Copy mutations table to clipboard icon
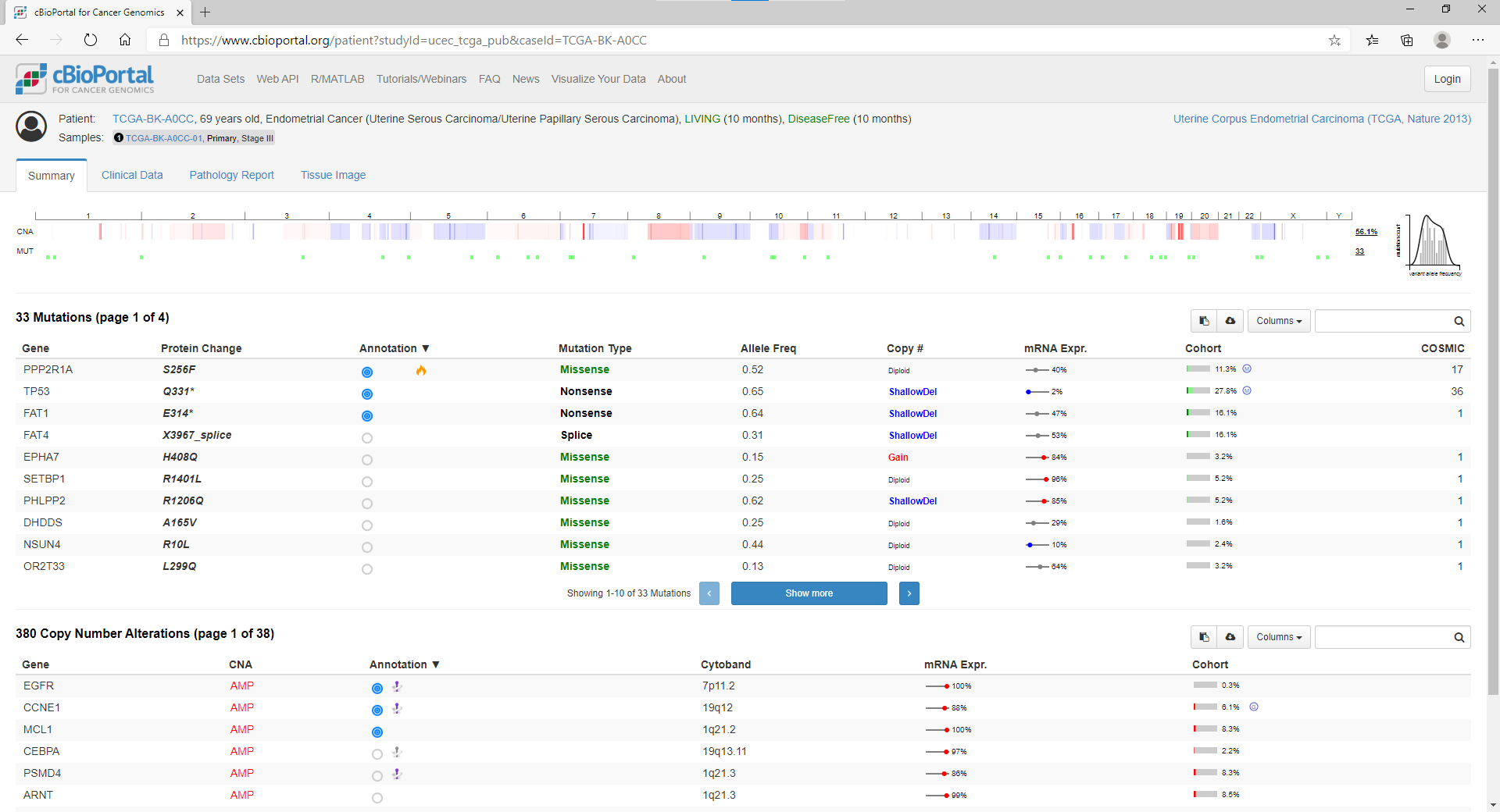 pyautogui.click(x=1204, y=321)
